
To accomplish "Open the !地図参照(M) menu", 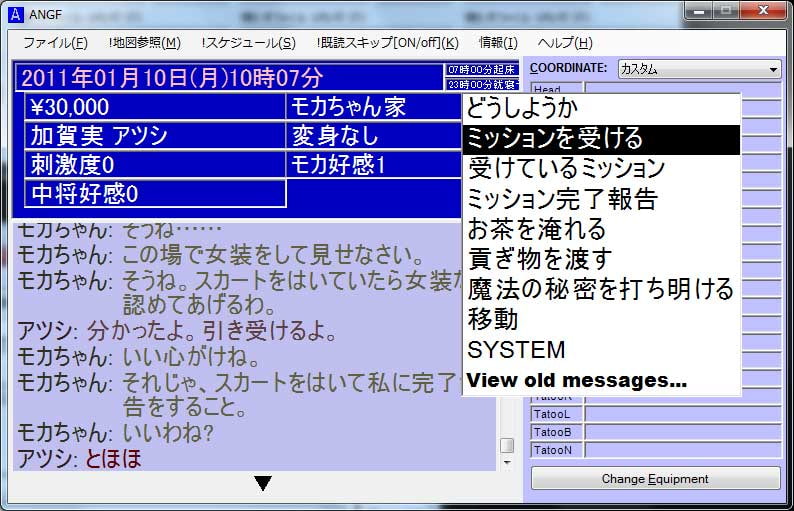I will coord(145,42).
